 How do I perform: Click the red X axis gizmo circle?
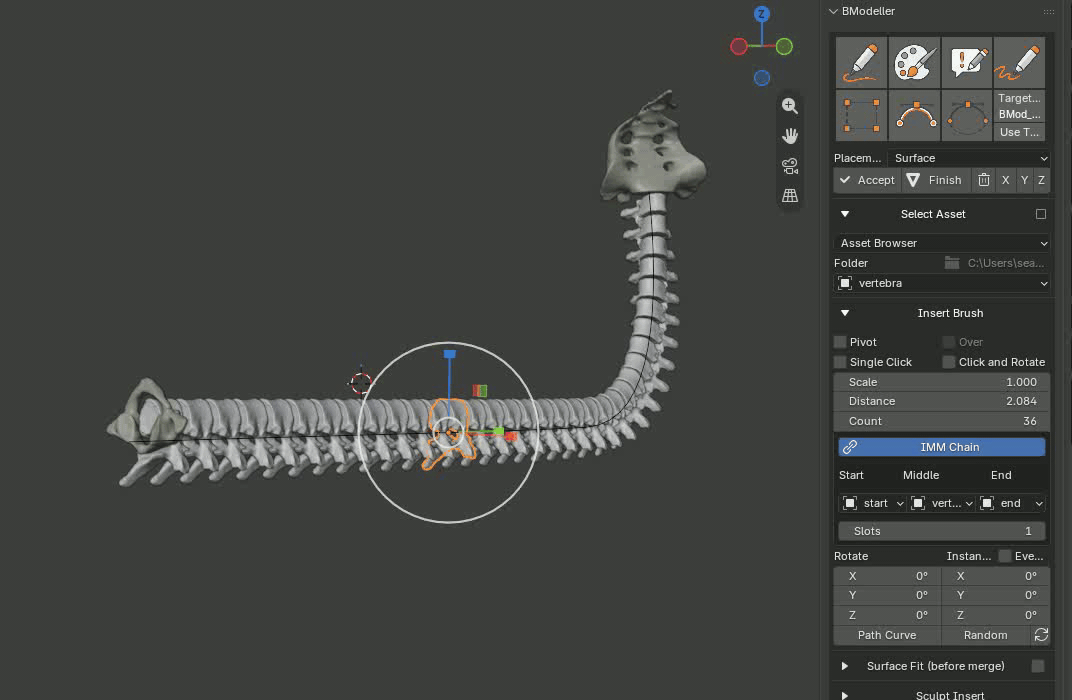click(x=738, y=46)
